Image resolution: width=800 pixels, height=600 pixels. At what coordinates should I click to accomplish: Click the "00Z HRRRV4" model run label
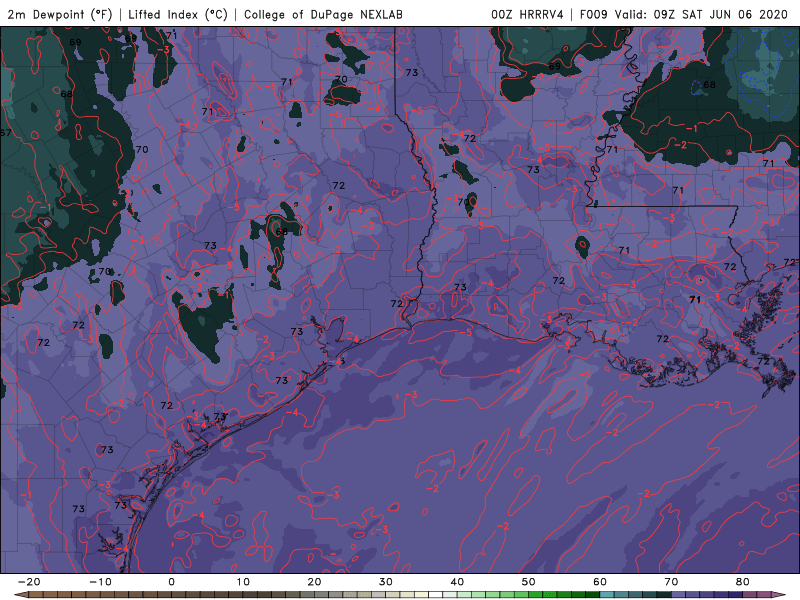tap(528, 14)
